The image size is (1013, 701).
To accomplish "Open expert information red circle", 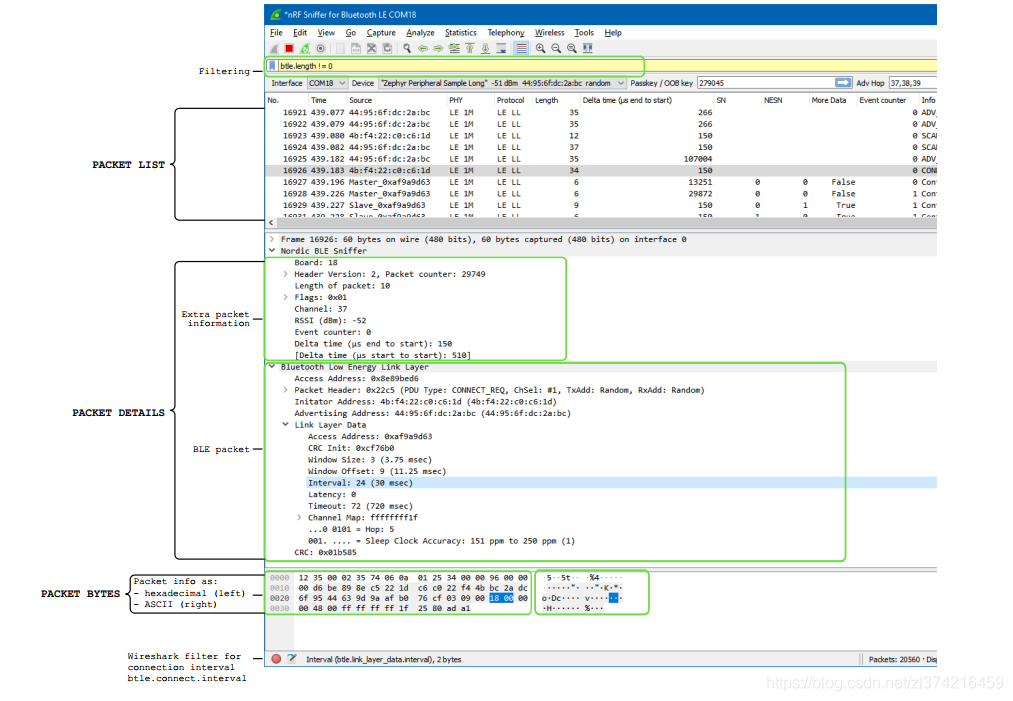I will [x=276, y=659].
